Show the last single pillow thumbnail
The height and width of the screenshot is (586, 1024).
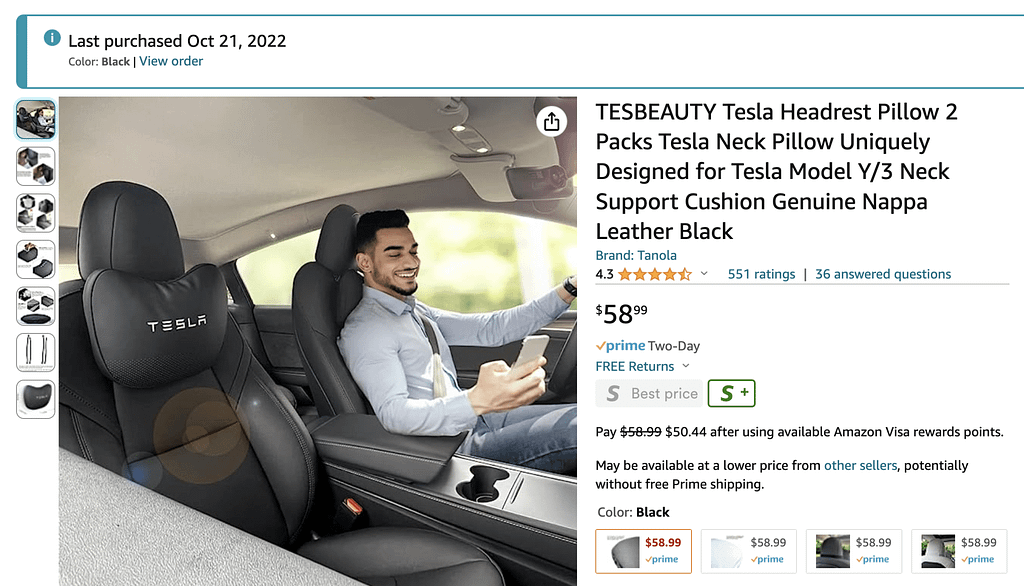tap(36, 399)
